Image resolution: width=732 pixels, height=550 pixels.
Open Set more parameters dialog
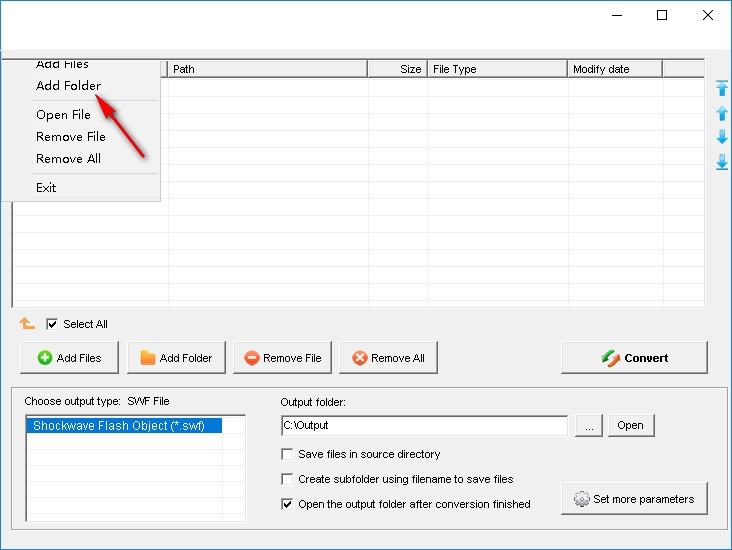pyautogui.click(x=634, y=499)
